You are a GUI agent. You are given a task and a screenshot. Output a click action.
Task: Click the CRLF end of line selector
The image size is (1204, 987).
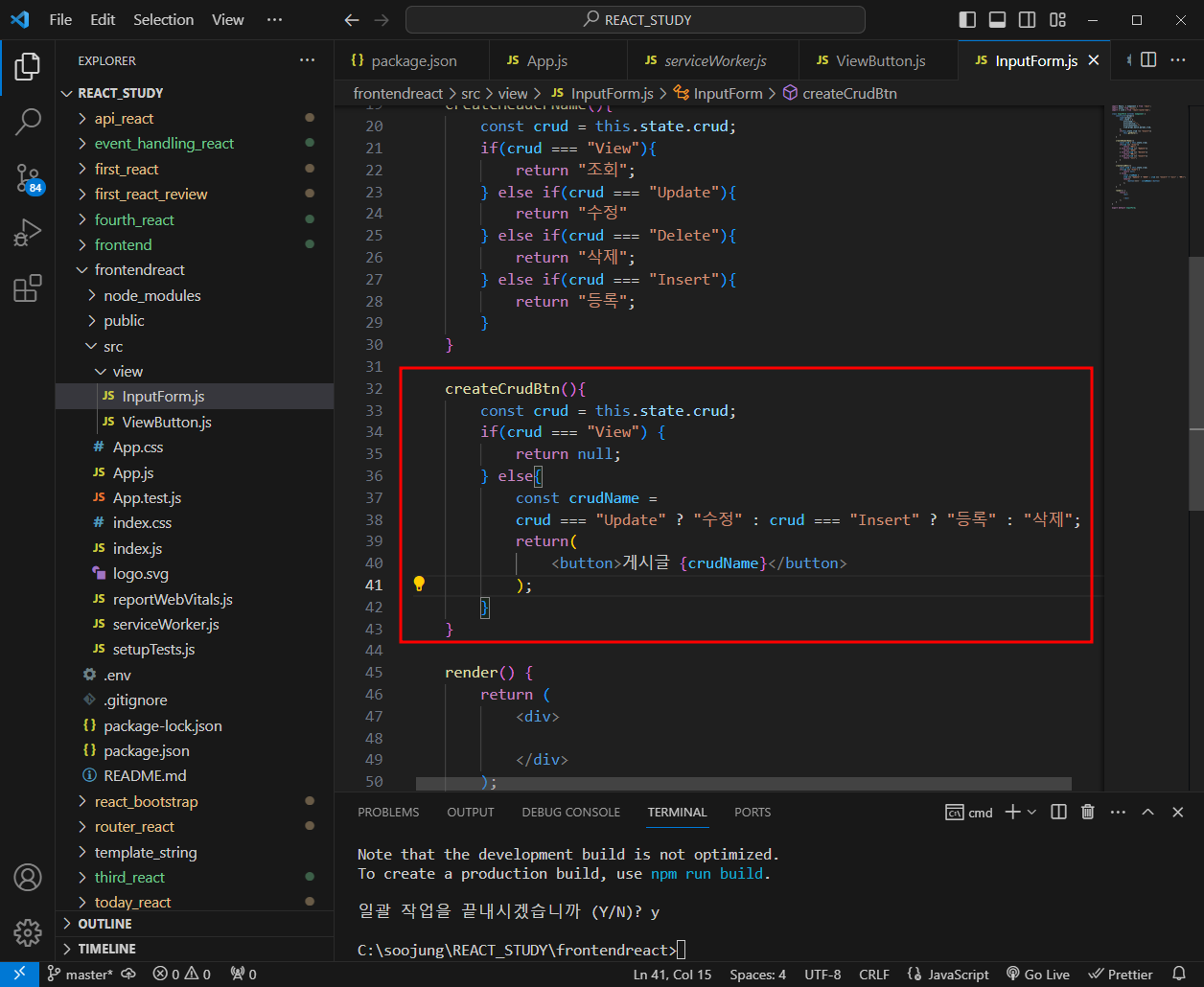coord(874,974)
